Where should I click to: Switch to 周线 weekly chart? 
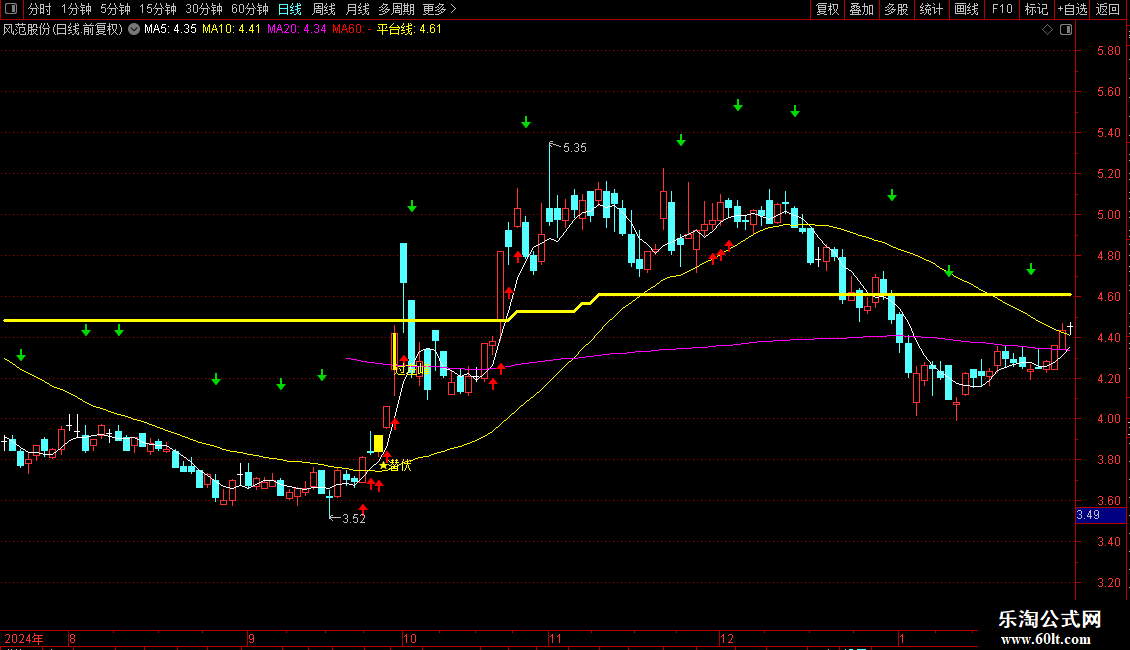(x=324, y=9)
